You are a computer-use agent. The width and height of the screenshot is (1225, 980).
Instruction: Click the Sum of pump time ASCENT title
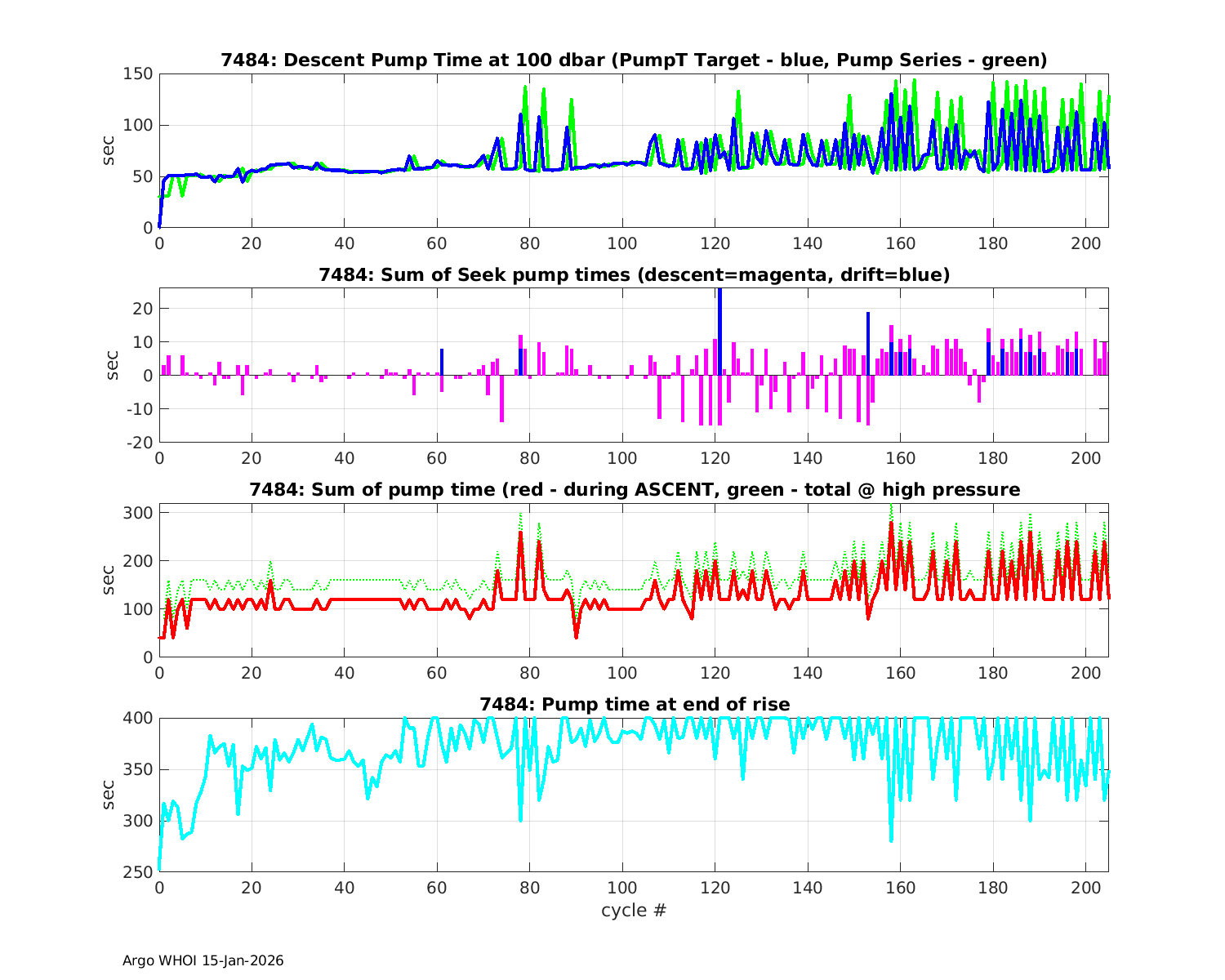click(634, 490)
